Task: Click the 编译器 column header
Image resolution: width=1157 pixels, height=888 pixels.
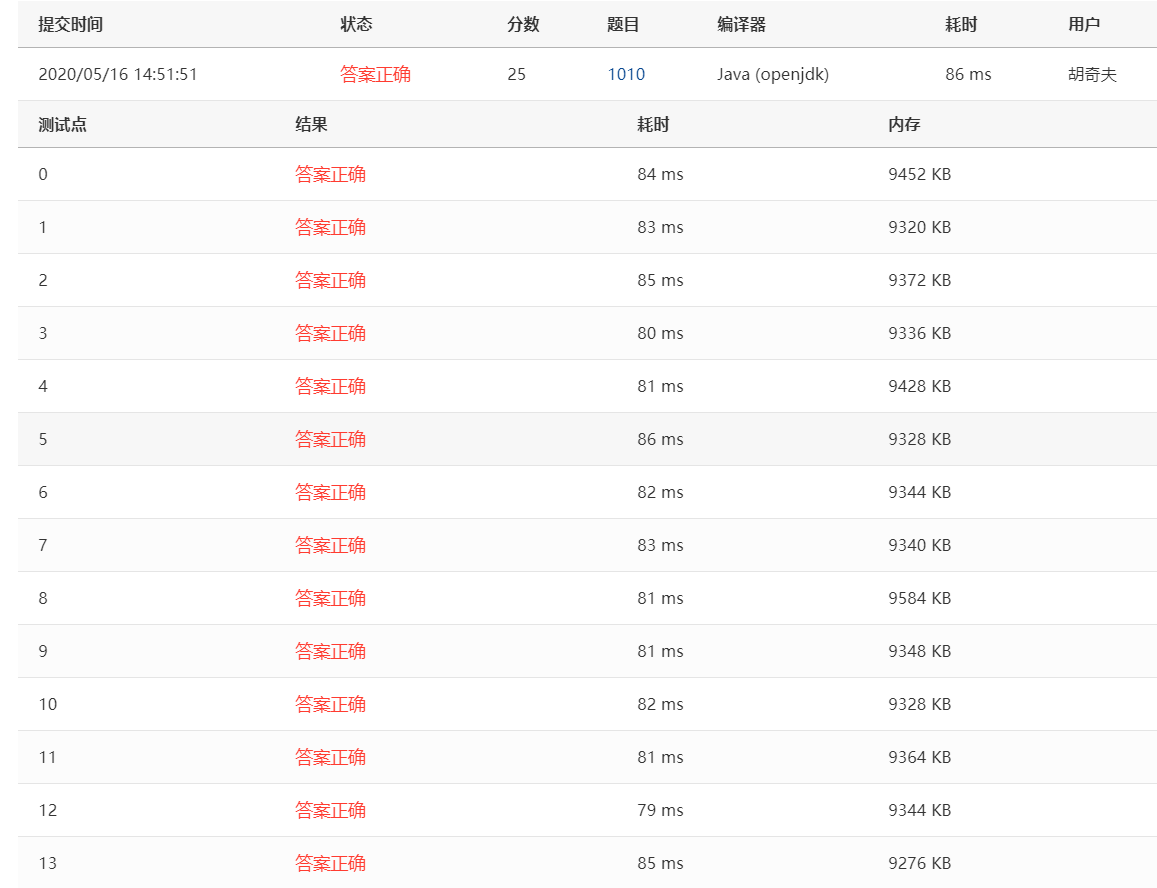Action: point(741,24)
